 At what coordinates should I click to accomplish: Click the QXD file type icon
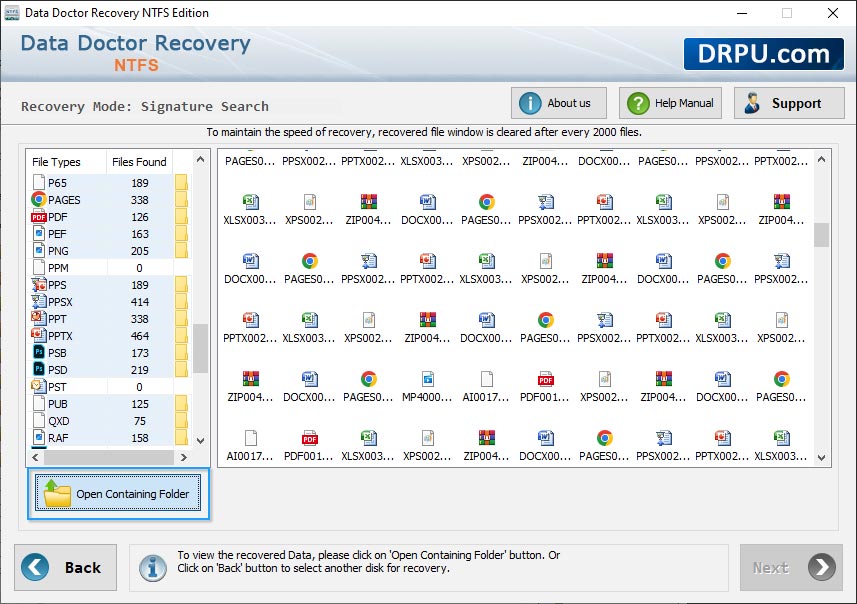click(x=39, y=420)
